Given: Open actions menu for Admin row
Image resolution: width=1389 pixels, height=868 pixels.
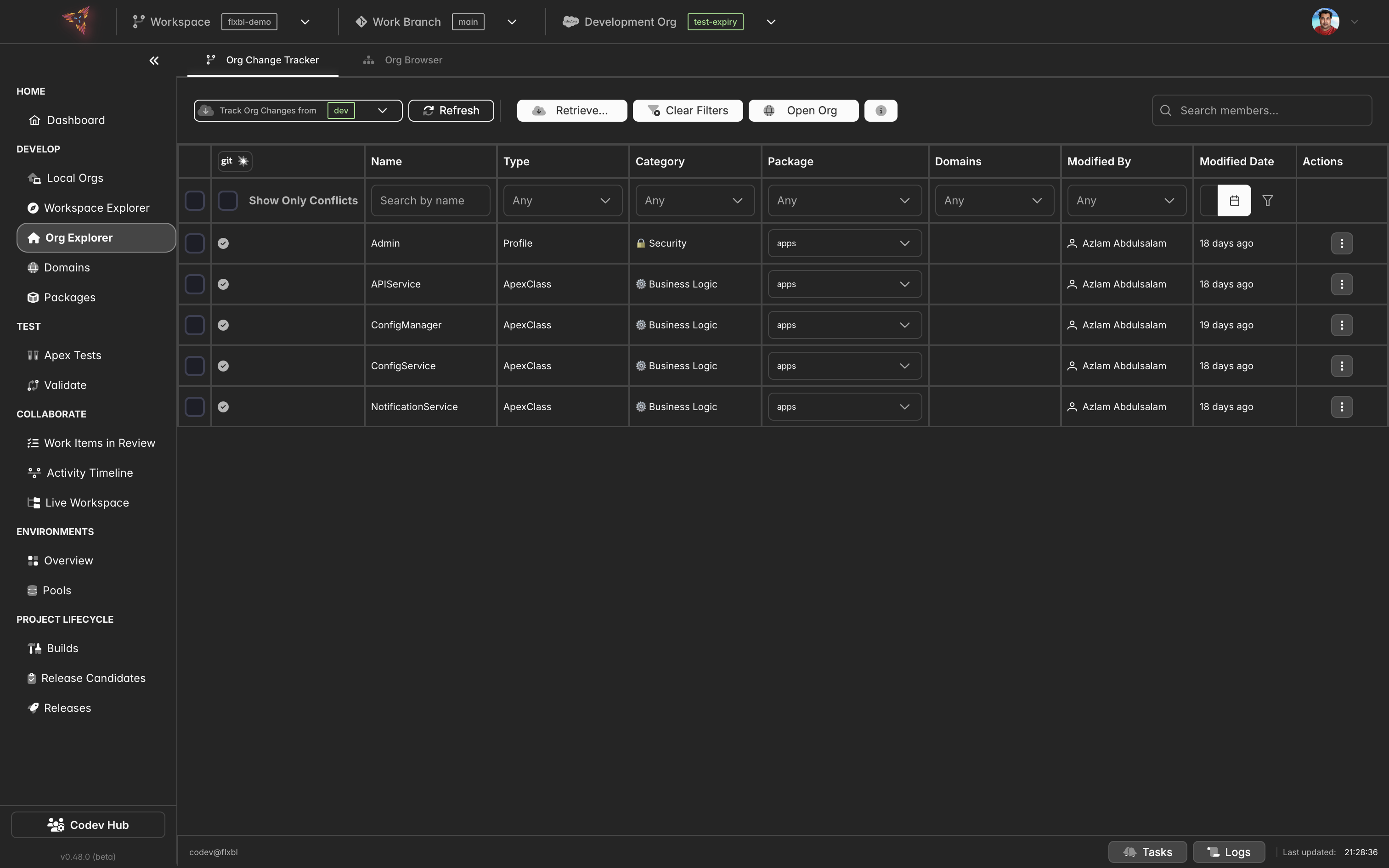Looking at the screenshot, I should [x=1341, y=243].
